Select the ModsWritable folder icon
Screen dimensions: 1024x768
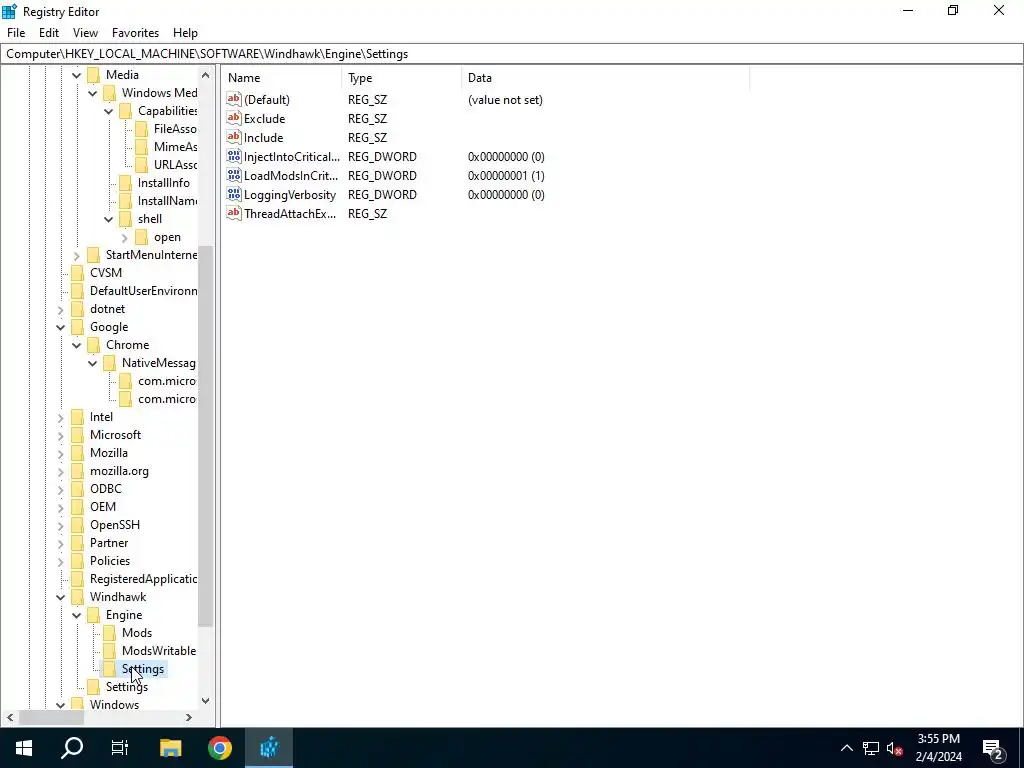pos(110,650)
